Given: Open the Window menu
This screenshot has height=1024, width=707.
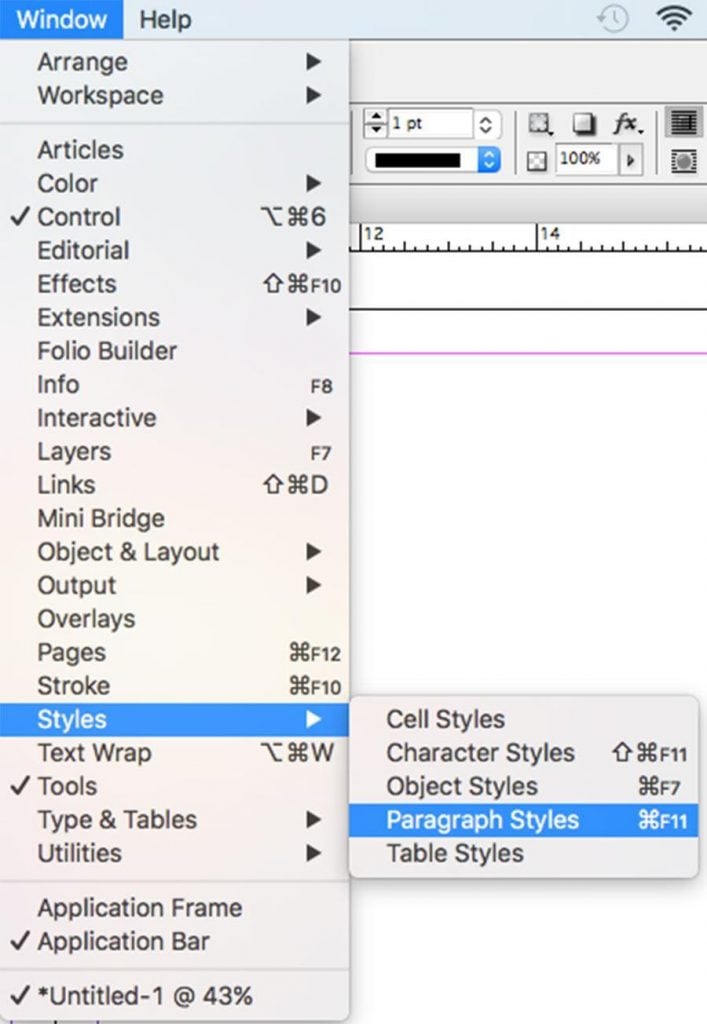Looking at the screenshot, I should click(60, 18).
